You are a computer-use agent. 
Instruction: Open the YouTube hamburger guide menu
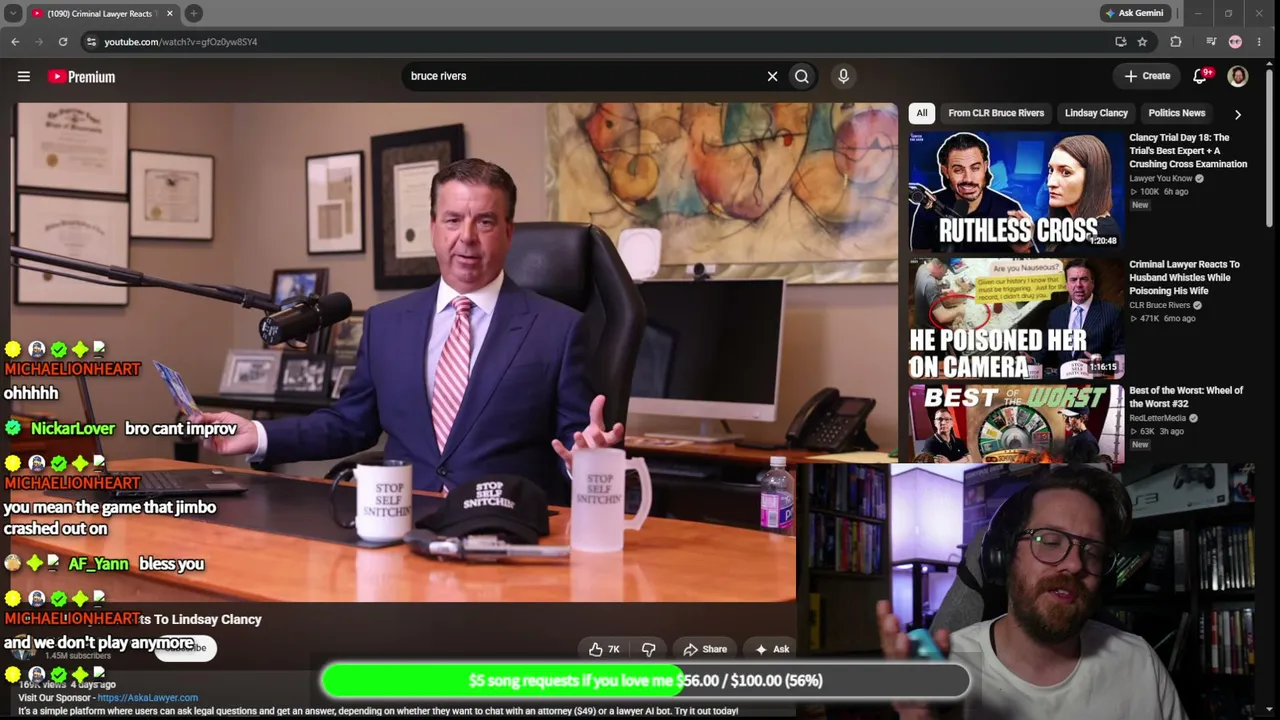(24, 76)
